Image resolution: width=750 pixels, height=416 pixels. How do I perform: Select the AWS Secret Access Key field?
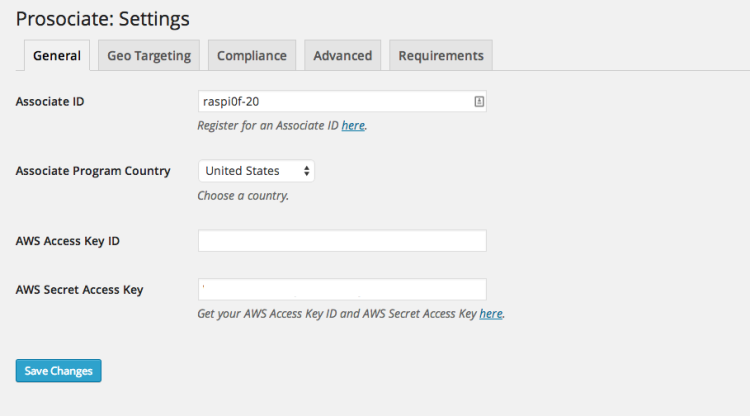pos(342,289)
